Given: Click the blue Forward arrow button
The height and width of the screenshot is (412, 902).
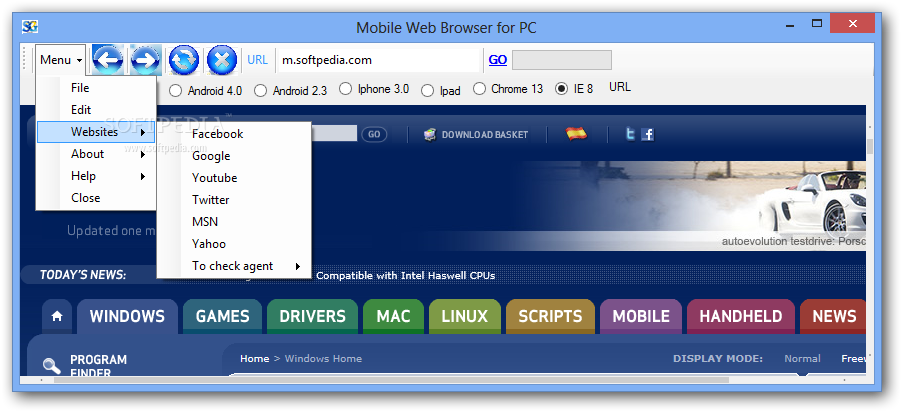Looking at the screenshot, I should click(146, 60).
